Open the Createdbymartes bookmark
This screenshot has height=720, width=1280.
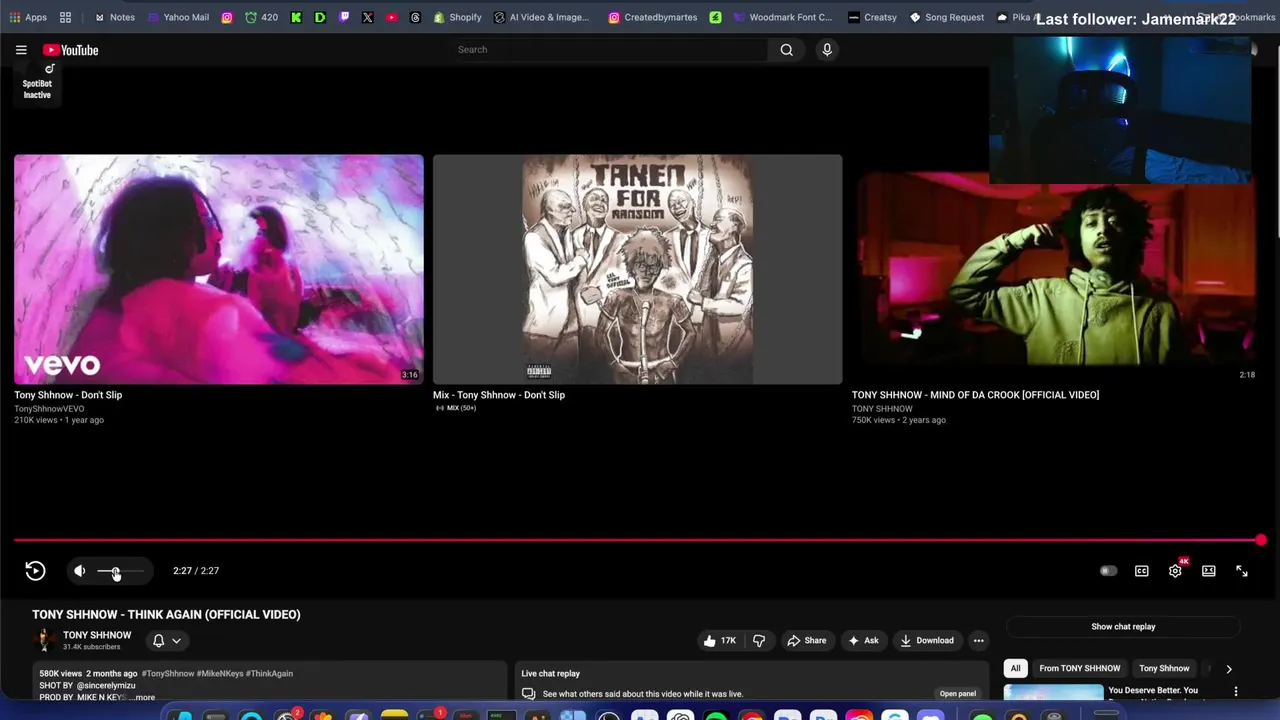click(652, 17)
